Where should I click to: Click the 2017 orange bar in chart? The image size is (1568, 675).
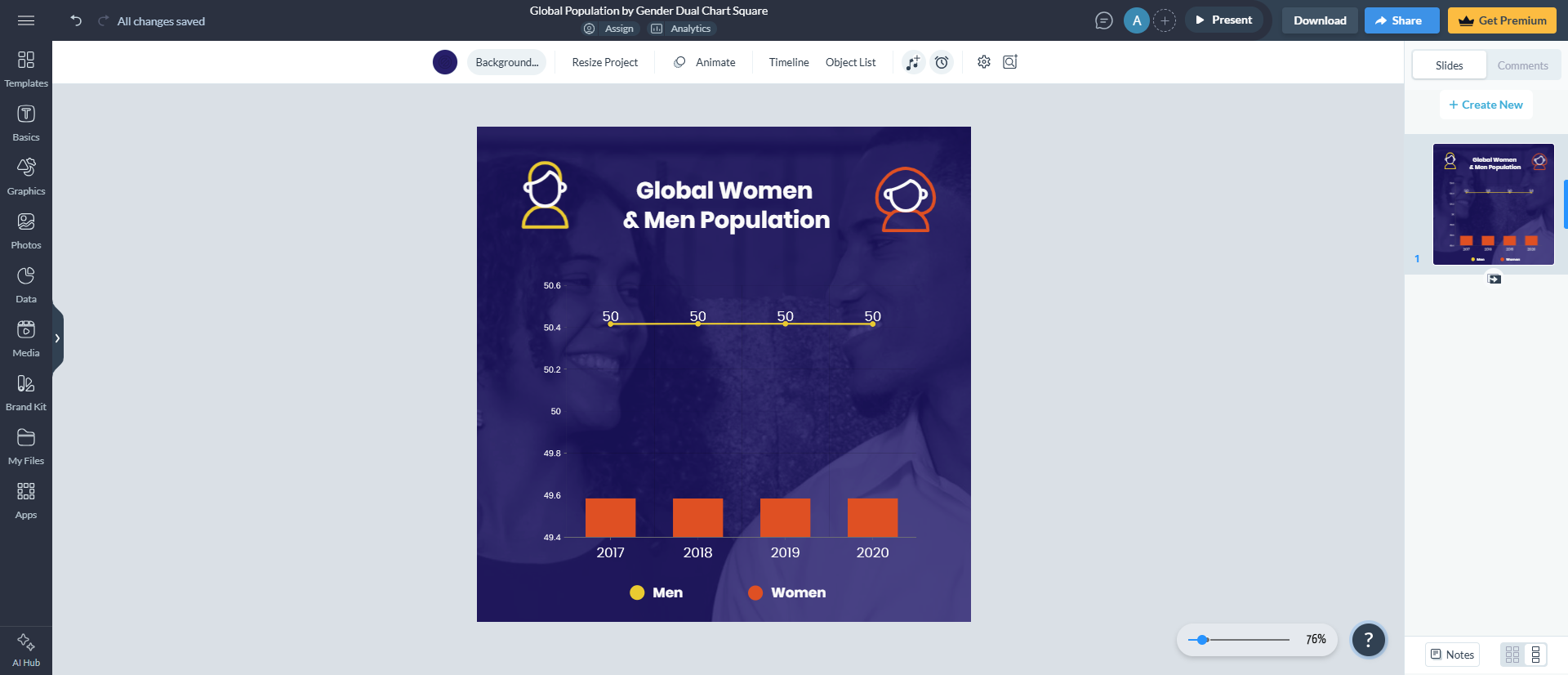(x=610, y=517)
